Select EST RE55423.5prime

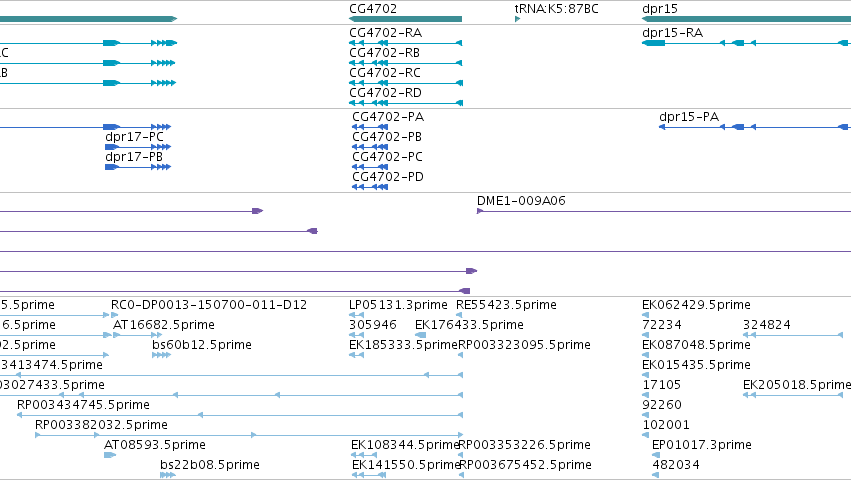pyautogui.click(x=506, y=305)
